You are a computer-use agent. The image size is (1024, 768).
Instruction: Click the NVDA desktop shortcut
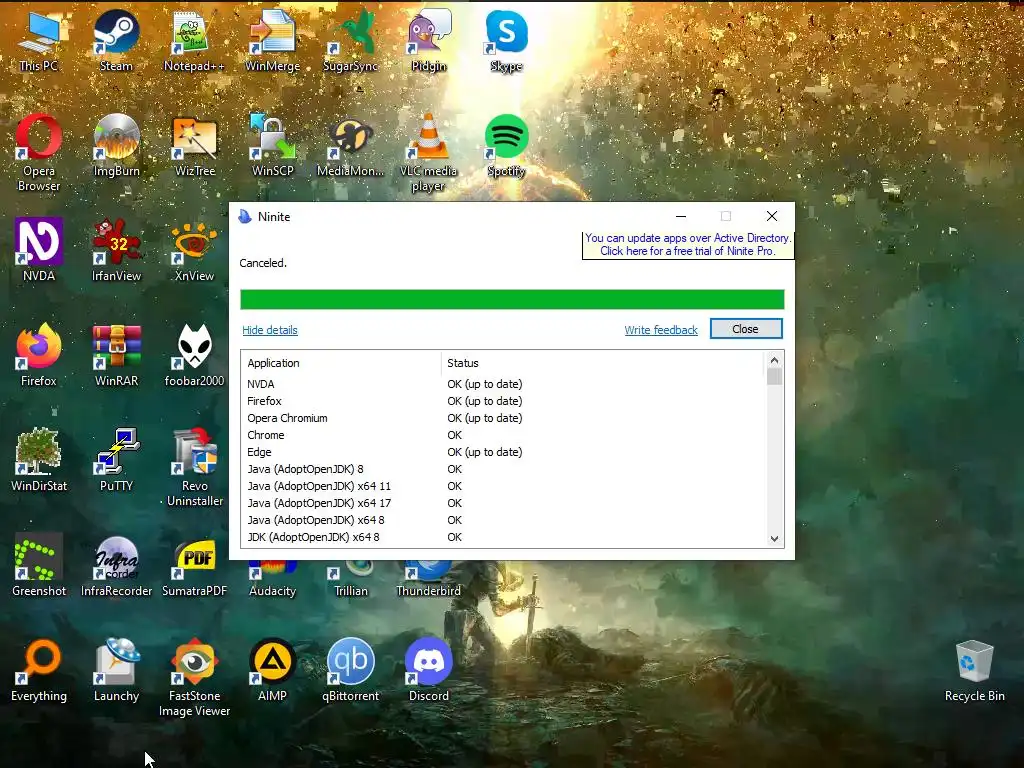click(x=39, y=249)
